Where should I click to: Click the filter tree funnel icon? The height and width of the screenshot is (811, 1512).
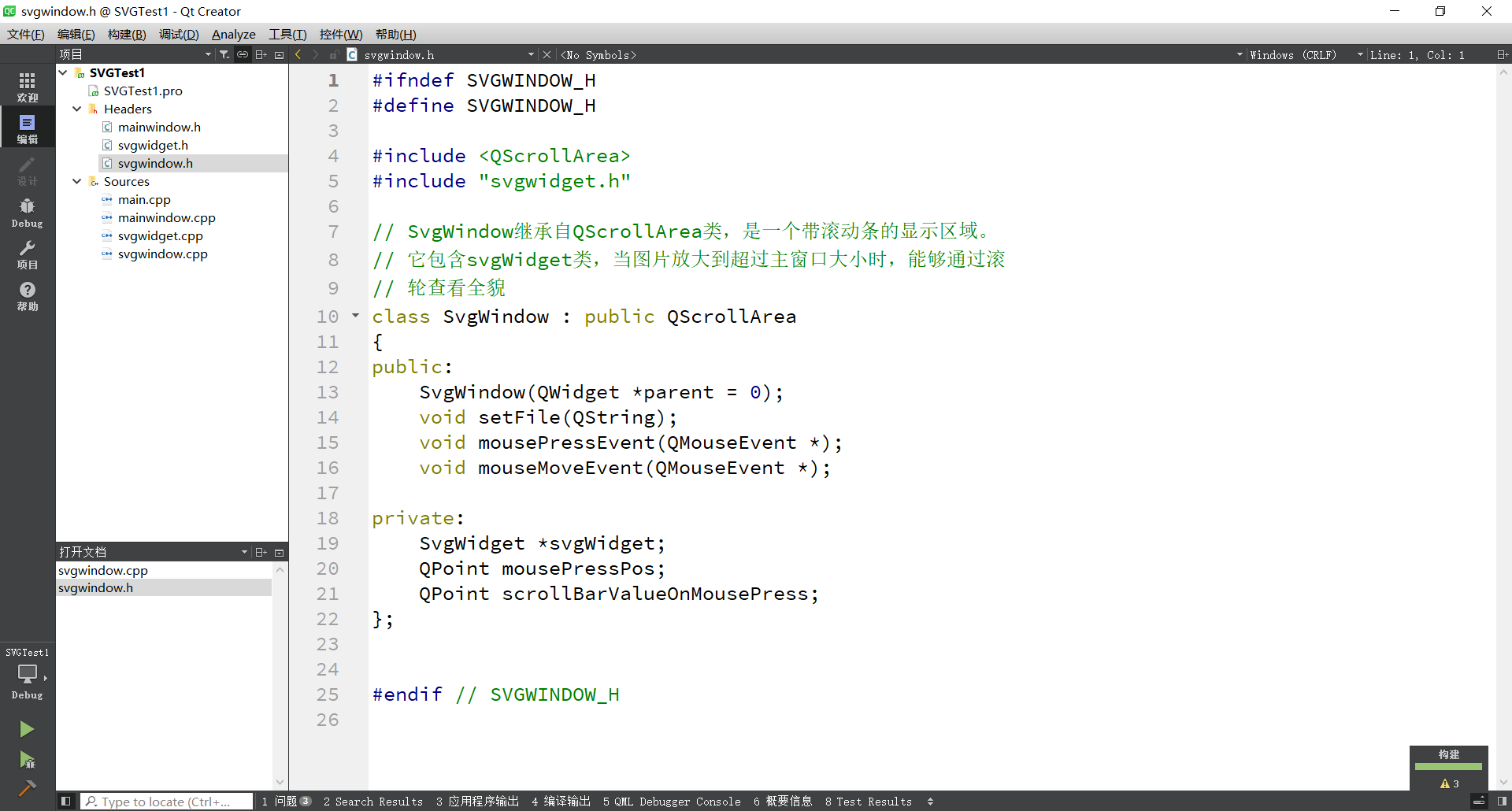click(224, 54)
